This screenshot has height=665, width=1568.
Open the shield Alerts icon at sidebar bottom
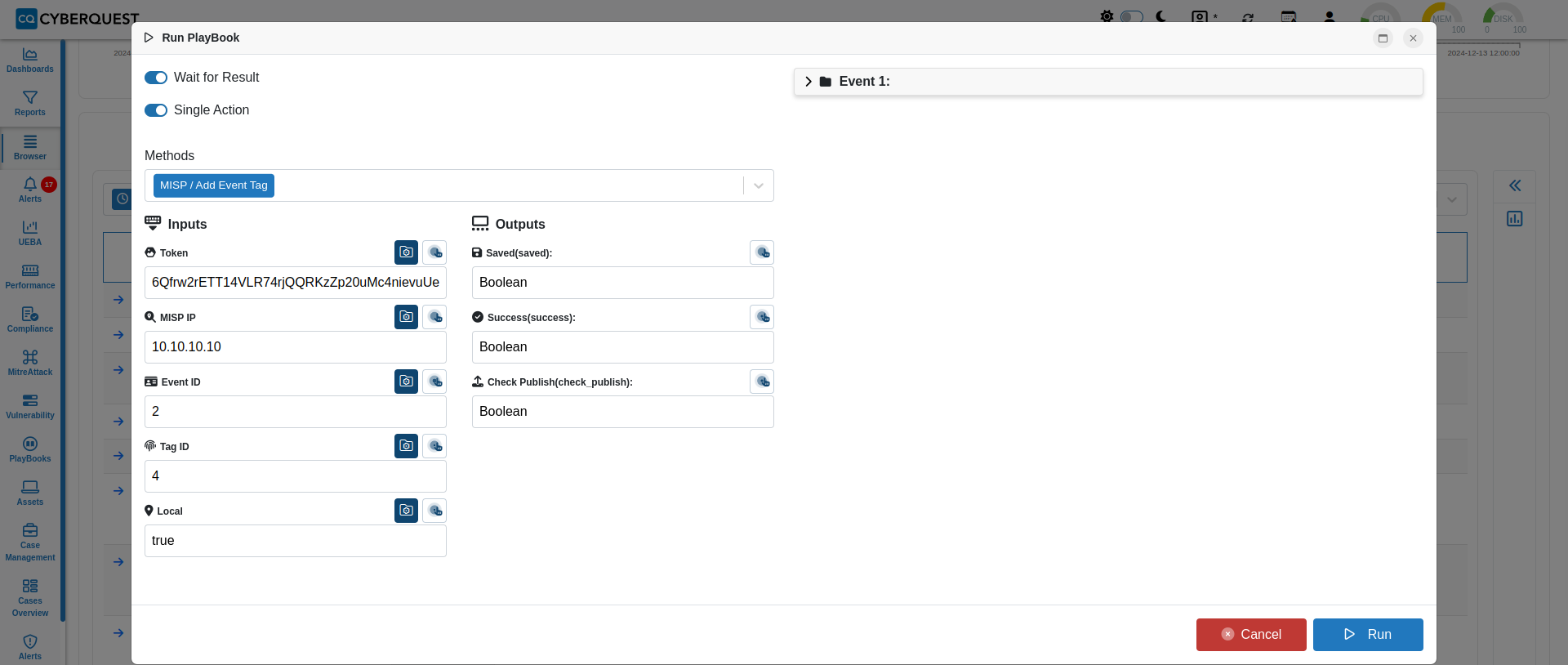click(30, 647)
